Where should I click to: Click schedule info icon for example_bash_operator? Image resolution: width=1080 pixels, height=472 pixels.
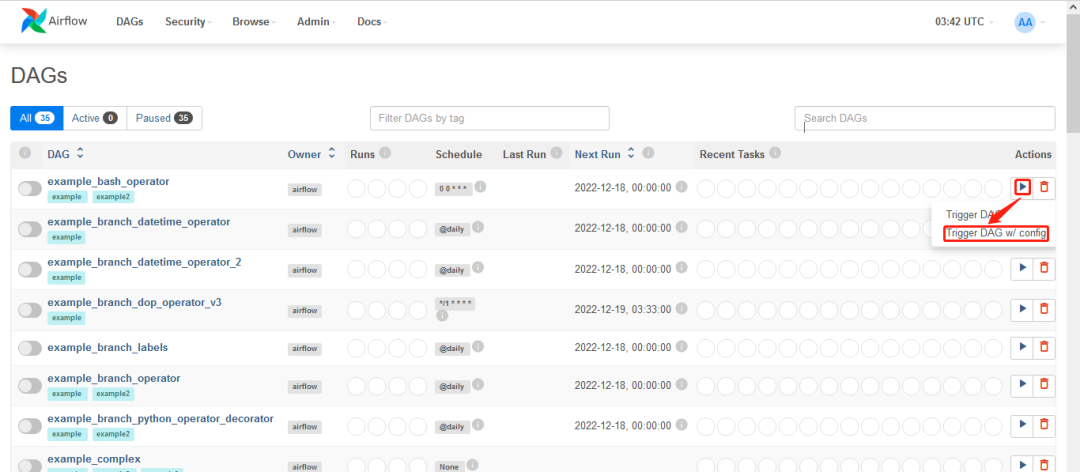point(481,187)
